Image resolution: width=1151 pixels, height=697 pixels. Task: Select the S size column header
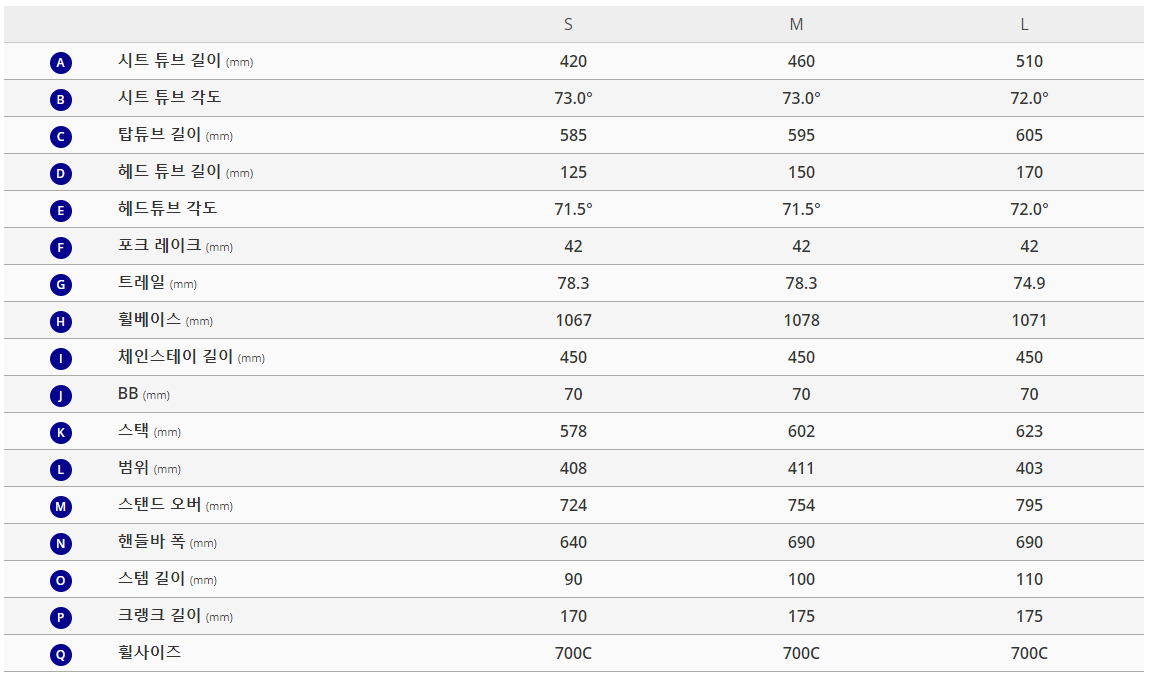pyautogui.click(x=568, y=25)
